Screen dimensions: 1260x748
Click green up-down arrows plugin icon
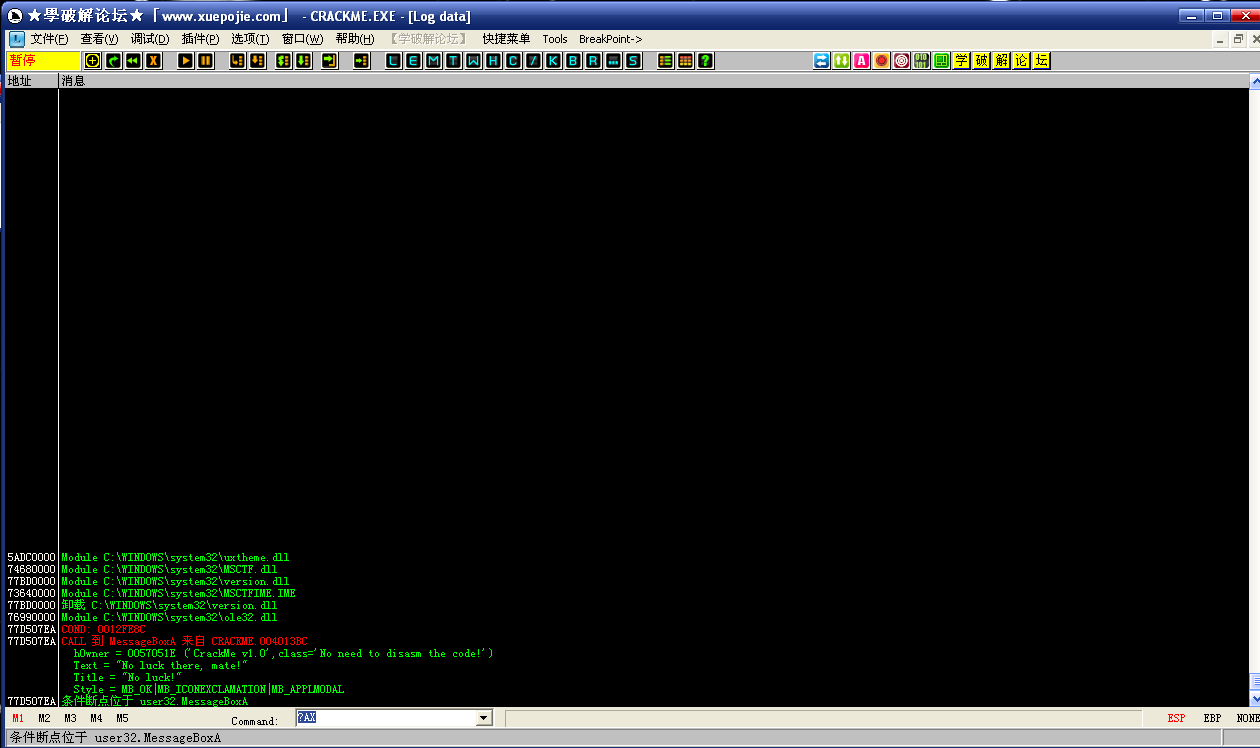[841, 61]
